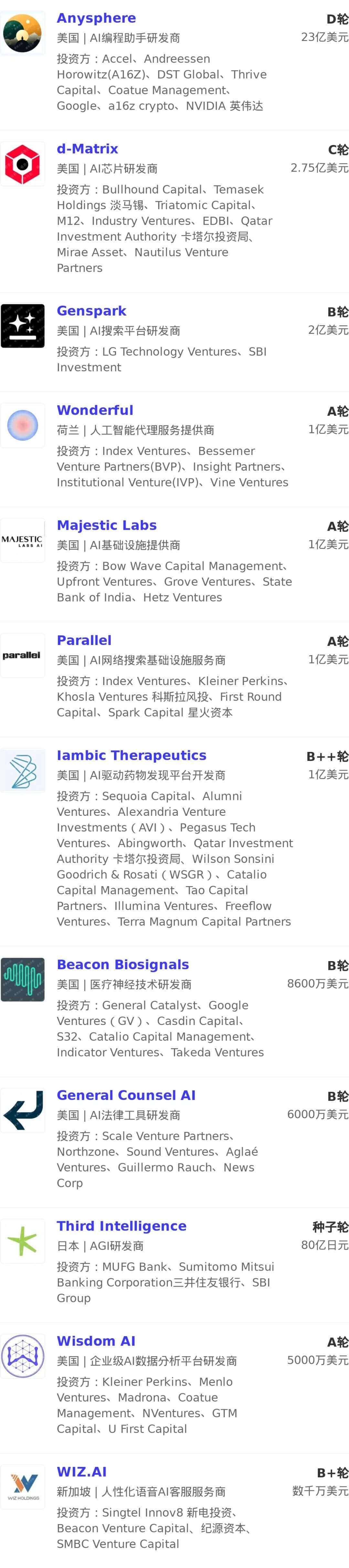Click the Wisdom AI hexagon logo
Viewport: 349px width, 1568px height.
tap(23, 1356)
